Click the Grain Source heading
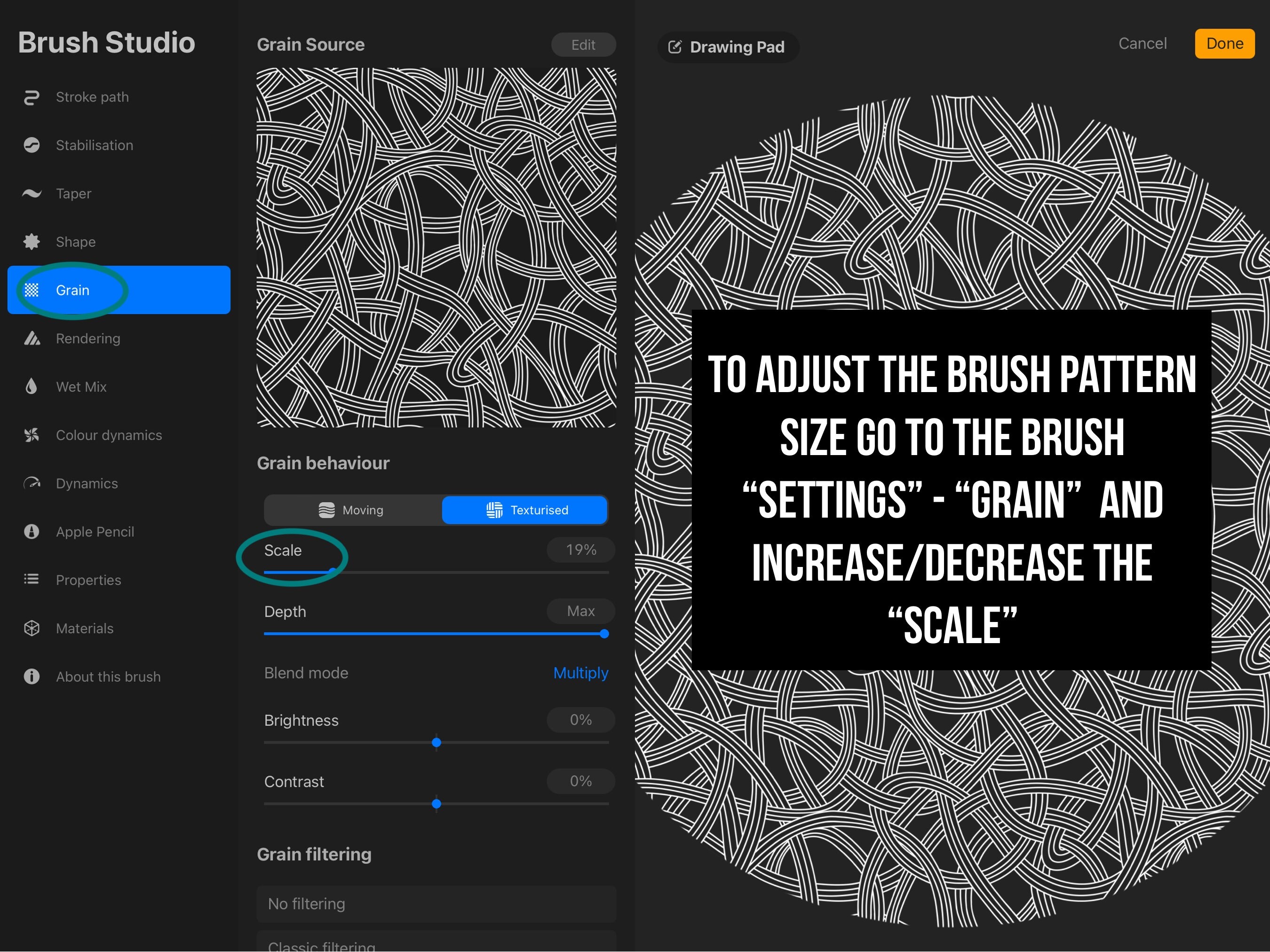The width and height of the screenshot is (1270, 952). [310, 45]
